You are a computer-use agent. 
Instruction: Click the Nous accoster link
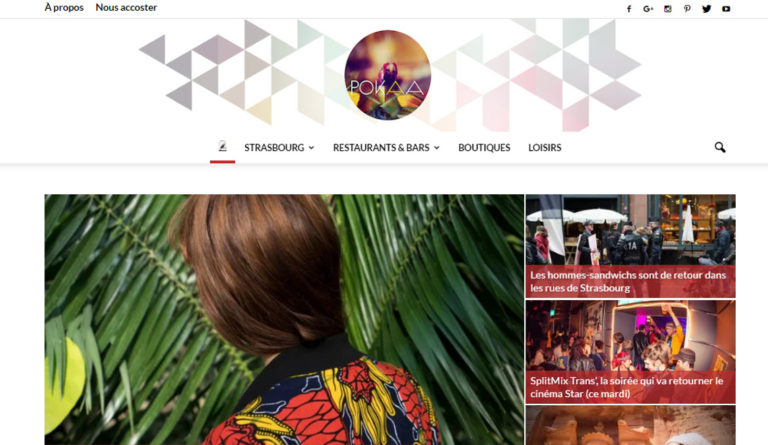[126, 7]
